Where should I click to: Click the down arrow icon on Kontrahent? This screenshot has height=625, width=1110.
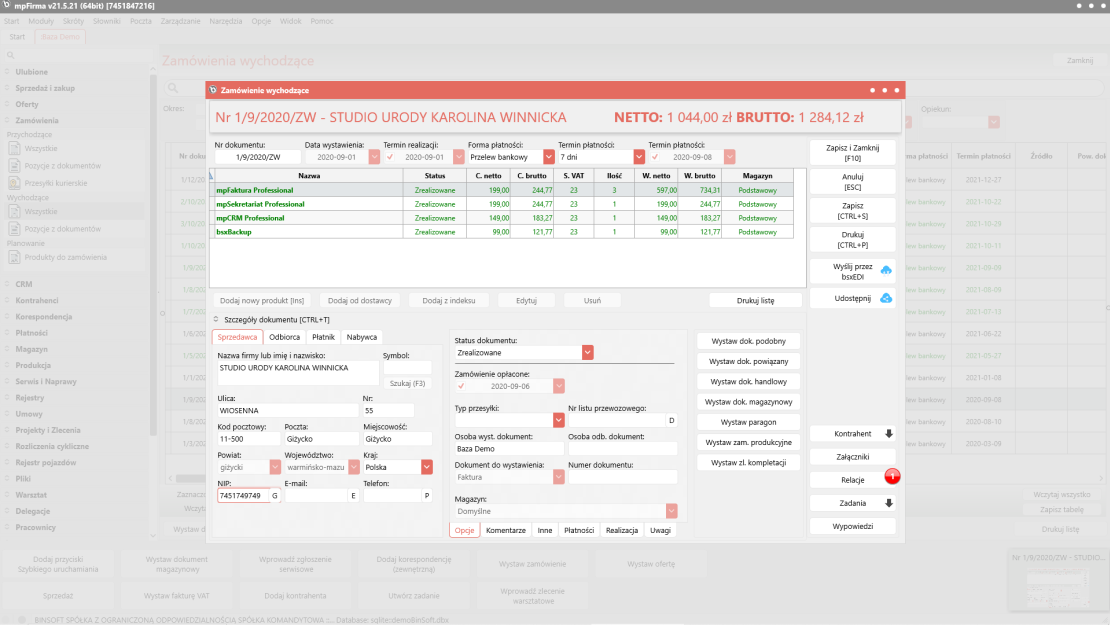(888, 434)
